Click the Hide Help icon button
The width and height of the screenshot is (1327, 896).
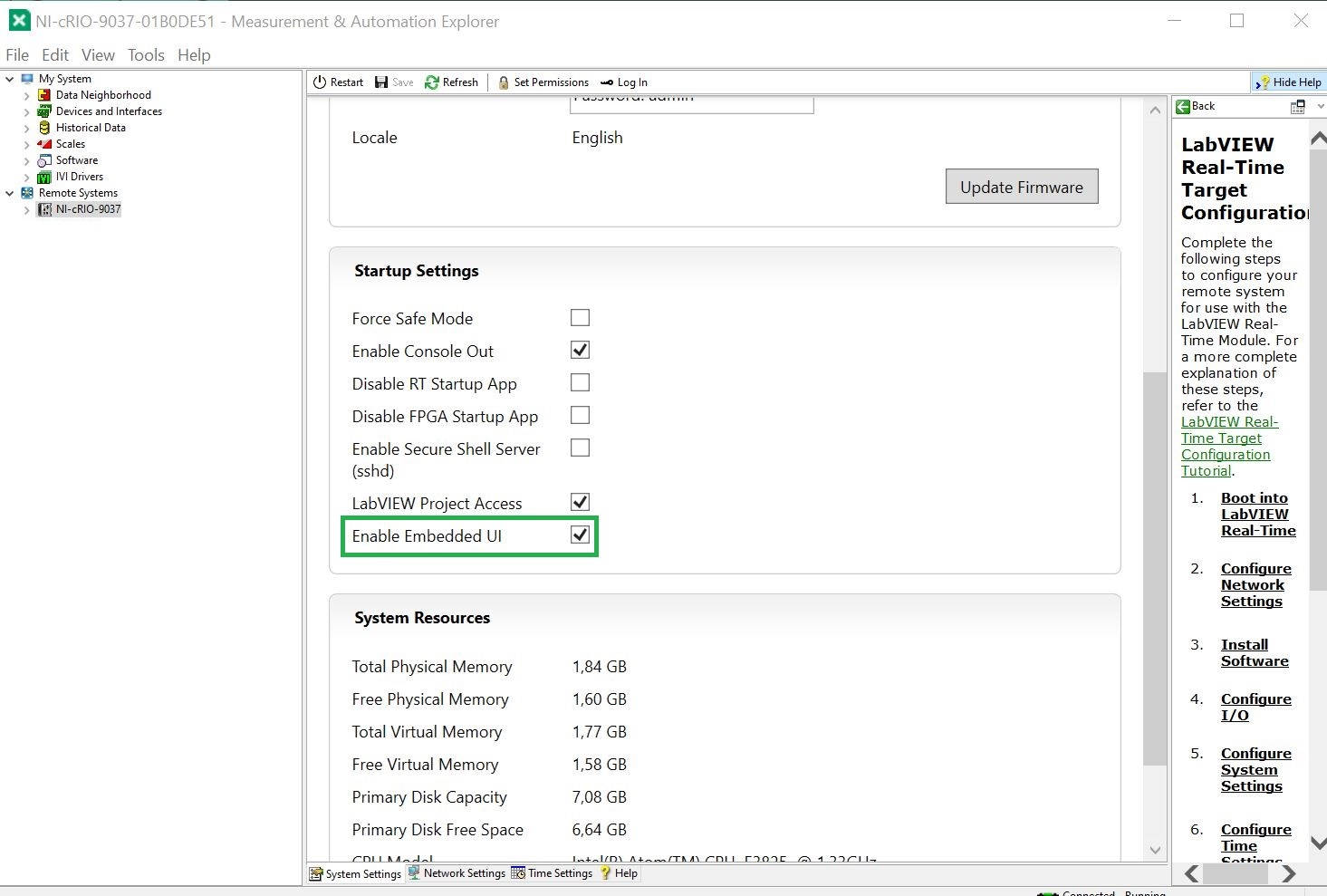1263,82
